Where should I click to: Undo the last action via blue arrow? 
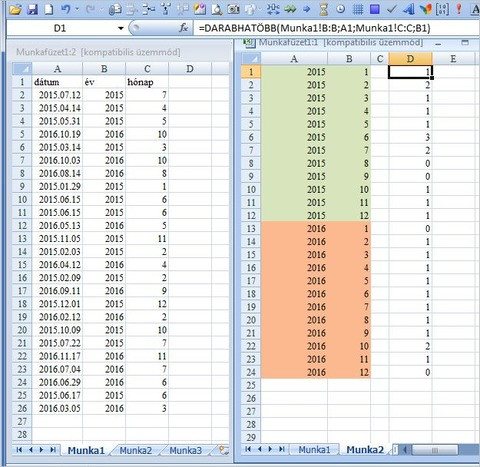point(66,9)
